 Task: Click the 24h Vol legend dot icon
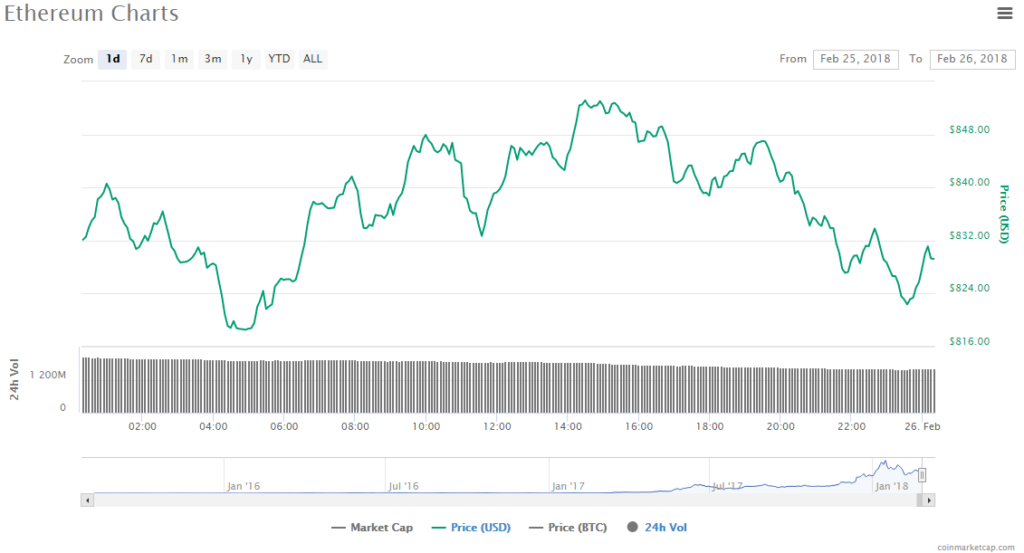tap(633, 527)
